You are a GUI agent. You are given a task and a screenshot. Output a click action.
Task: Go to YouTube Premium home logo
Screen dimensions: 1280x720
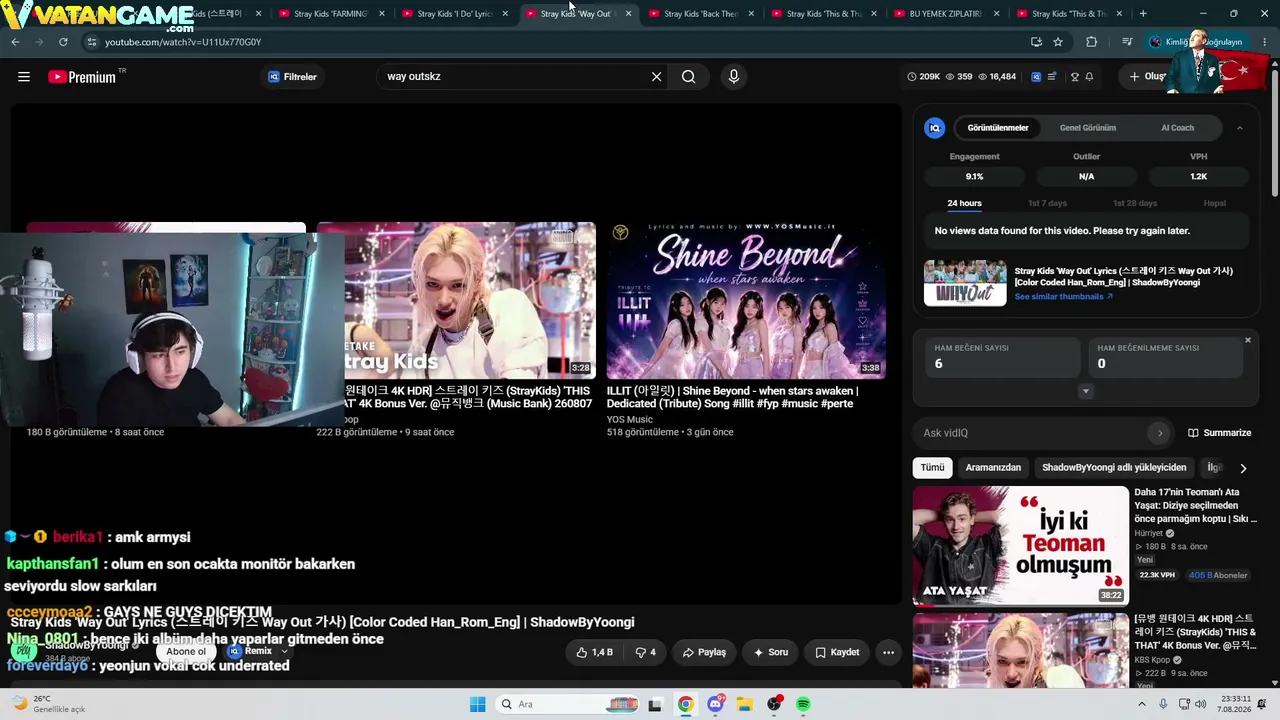(x=82, y=77)
